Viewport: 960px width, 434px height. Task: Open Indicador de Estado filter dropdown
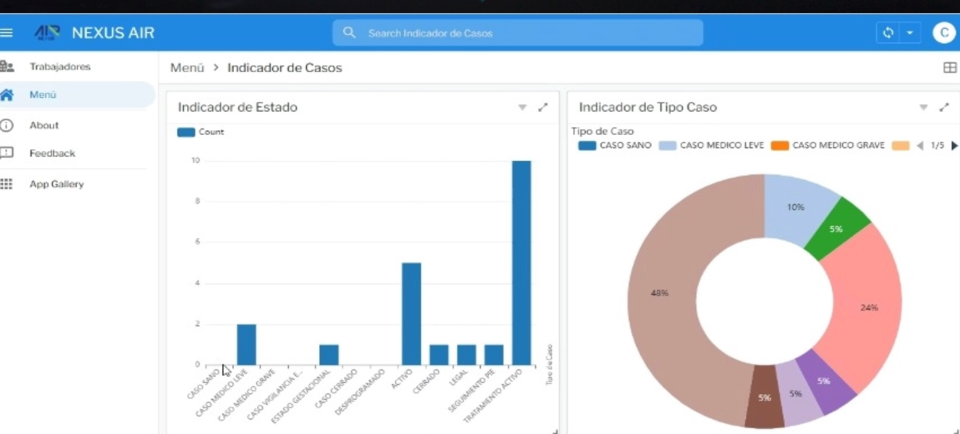pyautogui.click(x=522, y=107)
